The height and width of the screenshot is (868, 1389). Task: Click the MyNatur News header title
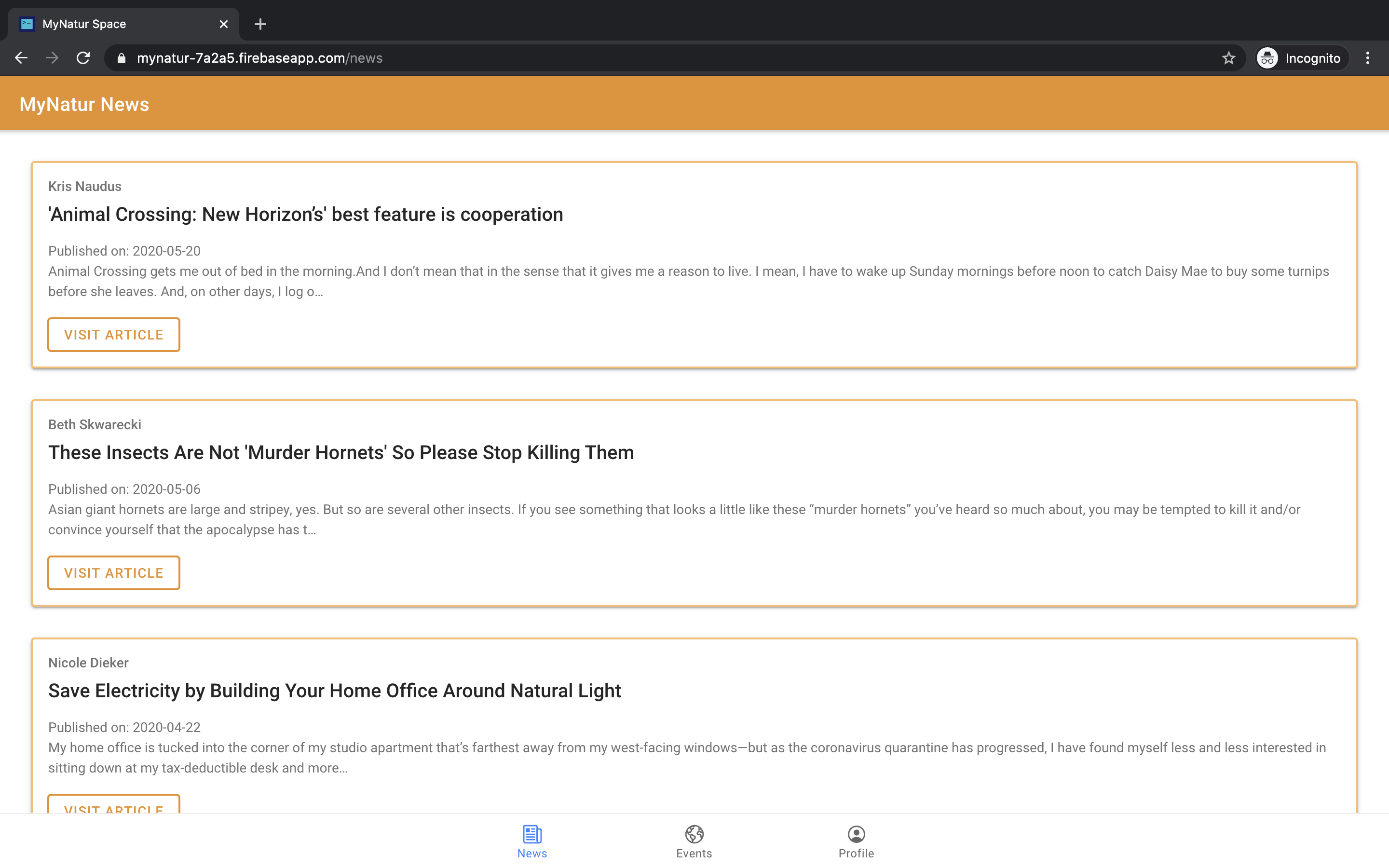(84, 105)
